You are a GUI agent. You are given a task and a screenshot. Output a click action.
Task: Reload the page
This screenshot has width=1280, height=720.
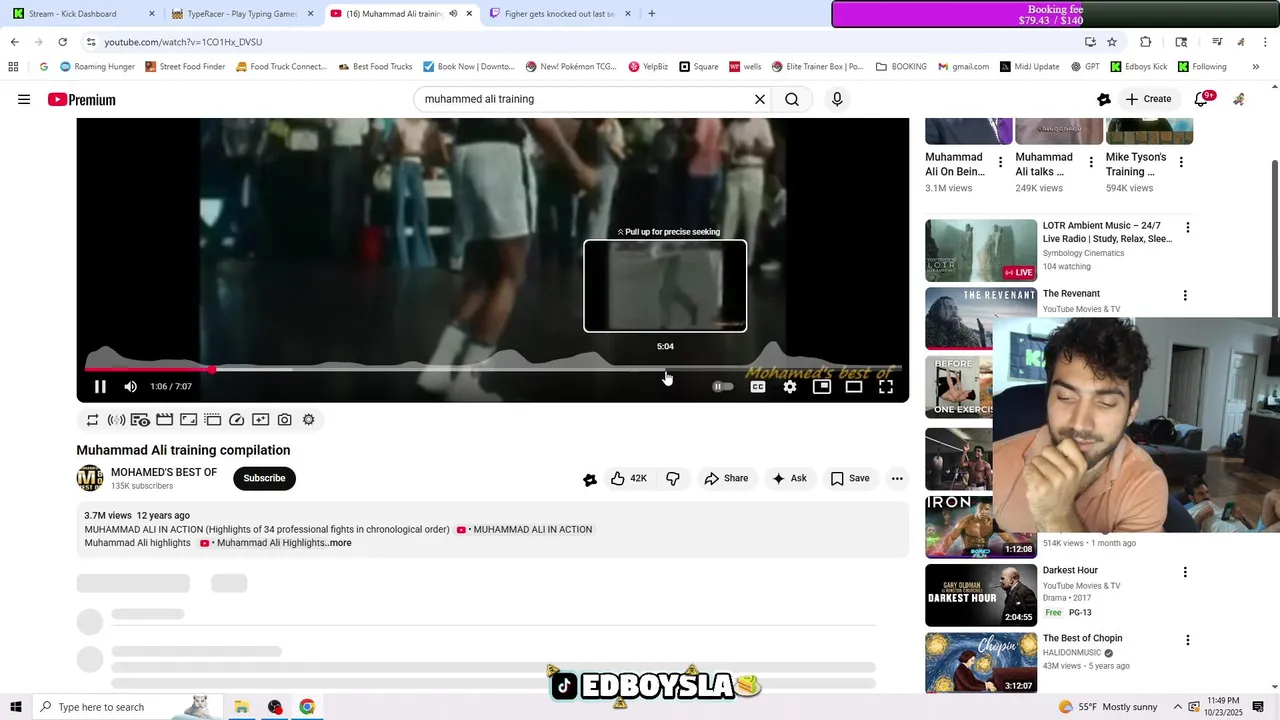coord(62,42)
